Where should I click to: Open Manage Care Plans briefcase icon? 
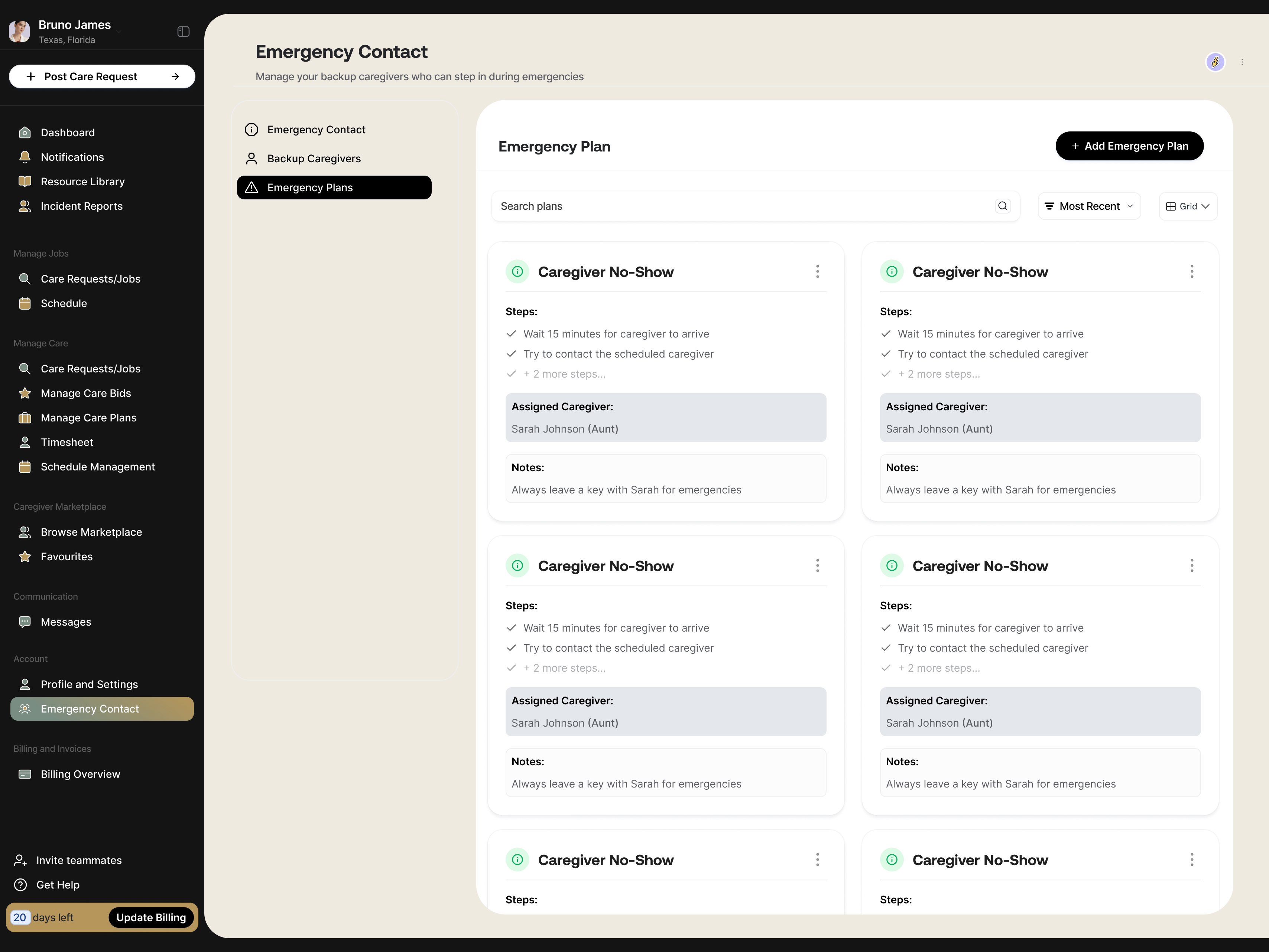[25, 418]
